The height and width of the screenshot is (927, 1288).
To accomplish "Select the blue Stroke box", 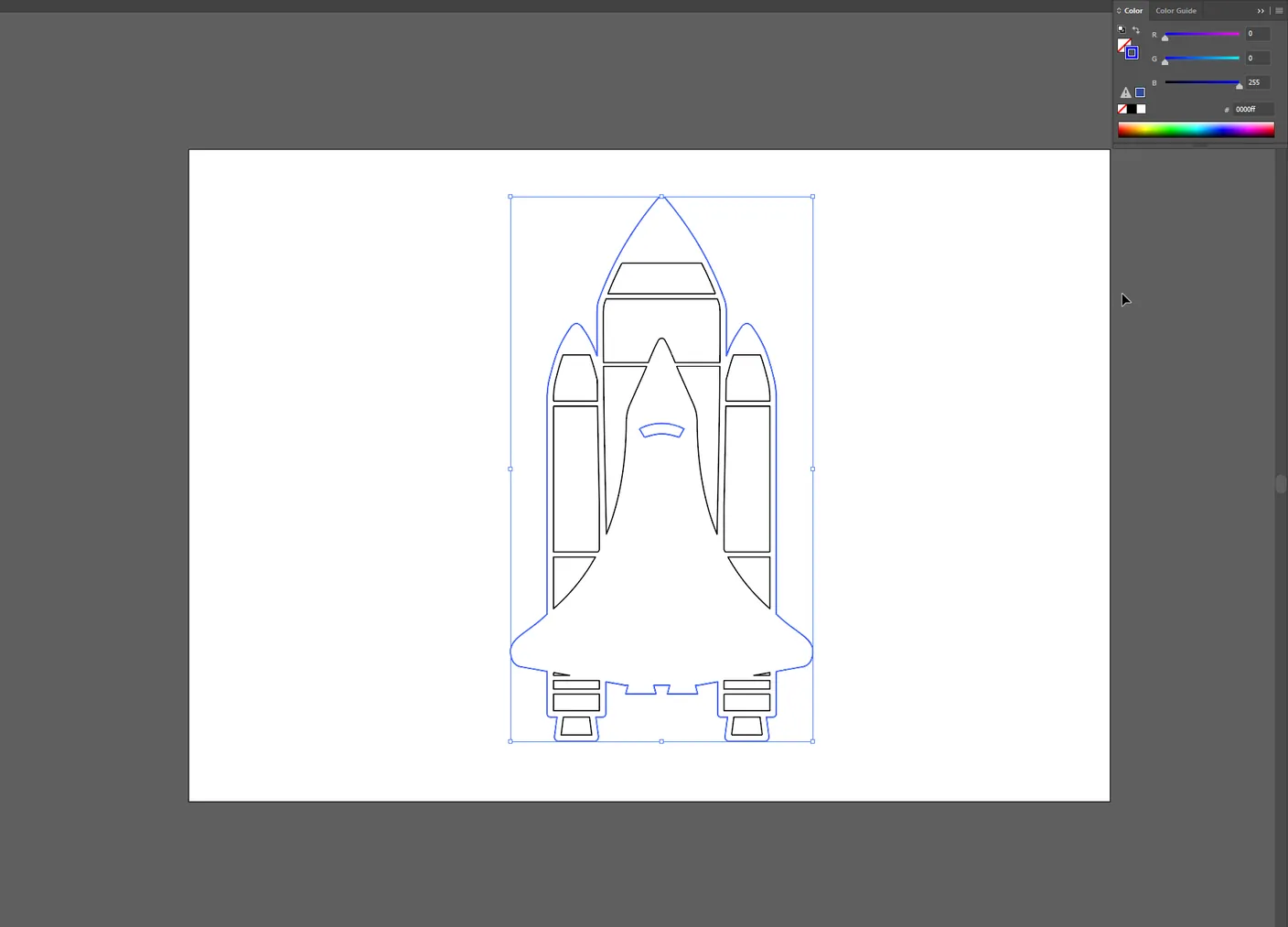I will click(1132, 53).
